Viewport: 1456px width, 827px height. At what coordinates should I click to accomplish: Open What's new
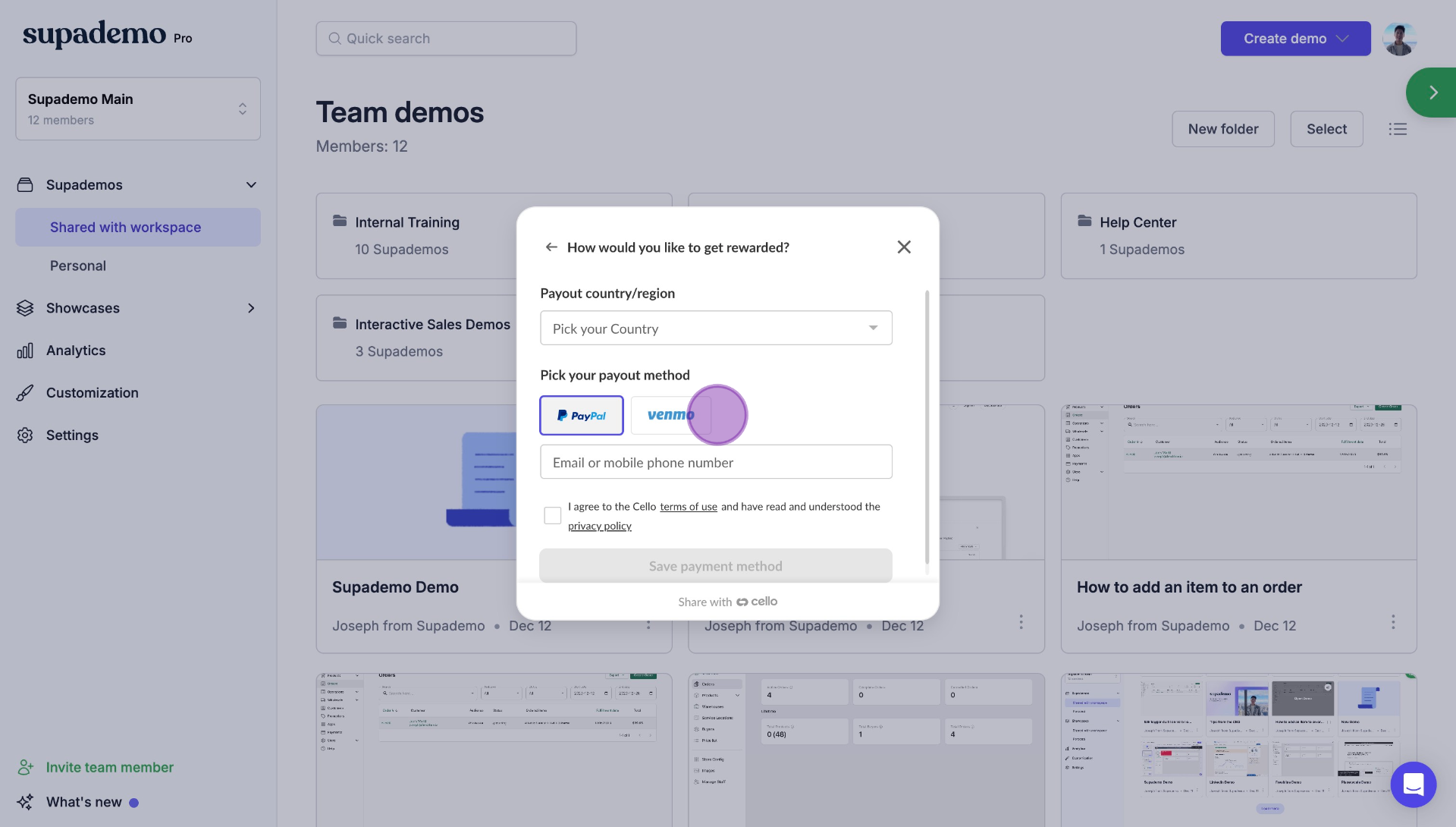point(83,803)
